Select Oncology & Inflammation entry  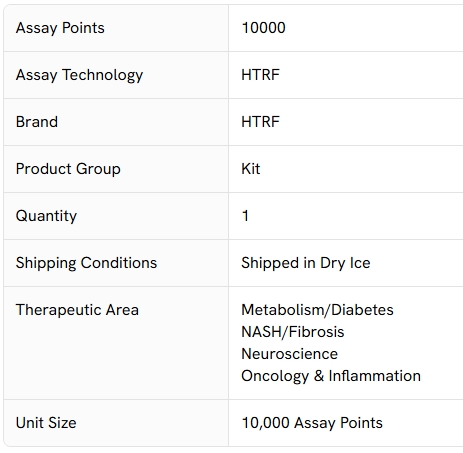[x=331, y=376]
